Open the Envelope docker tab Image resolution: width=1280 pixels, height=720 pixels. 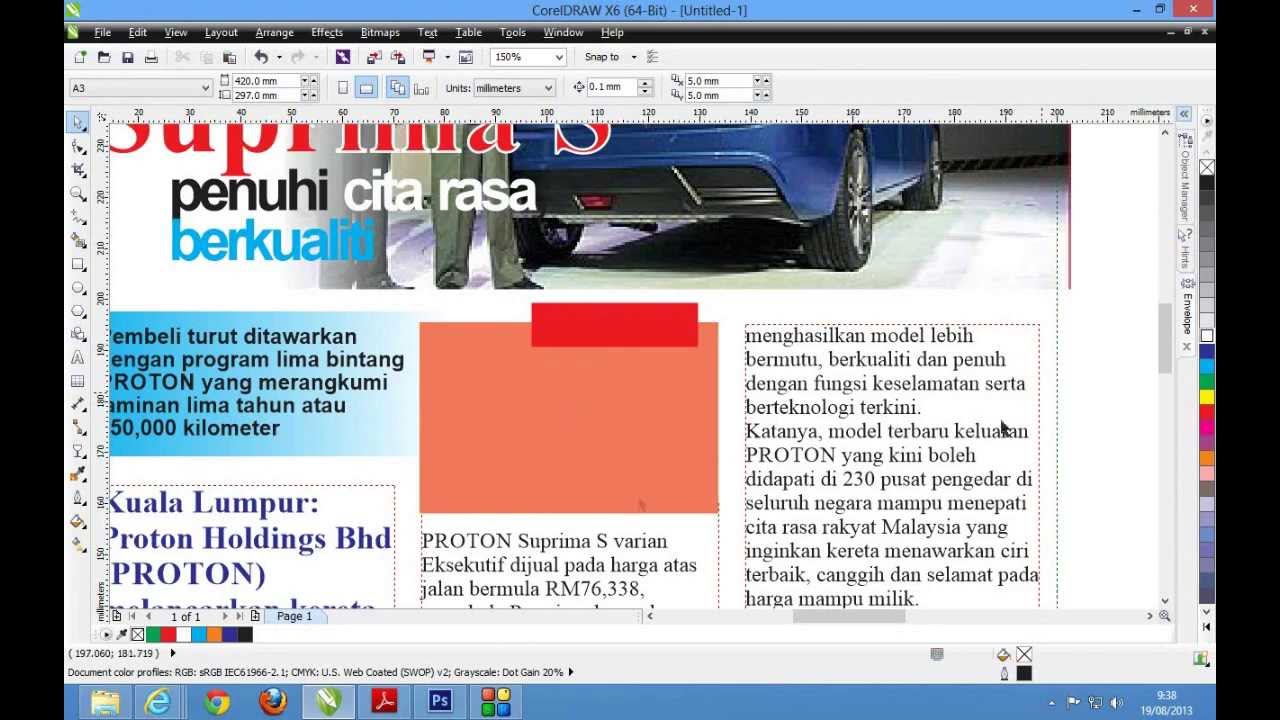(x=1185, y=313)
